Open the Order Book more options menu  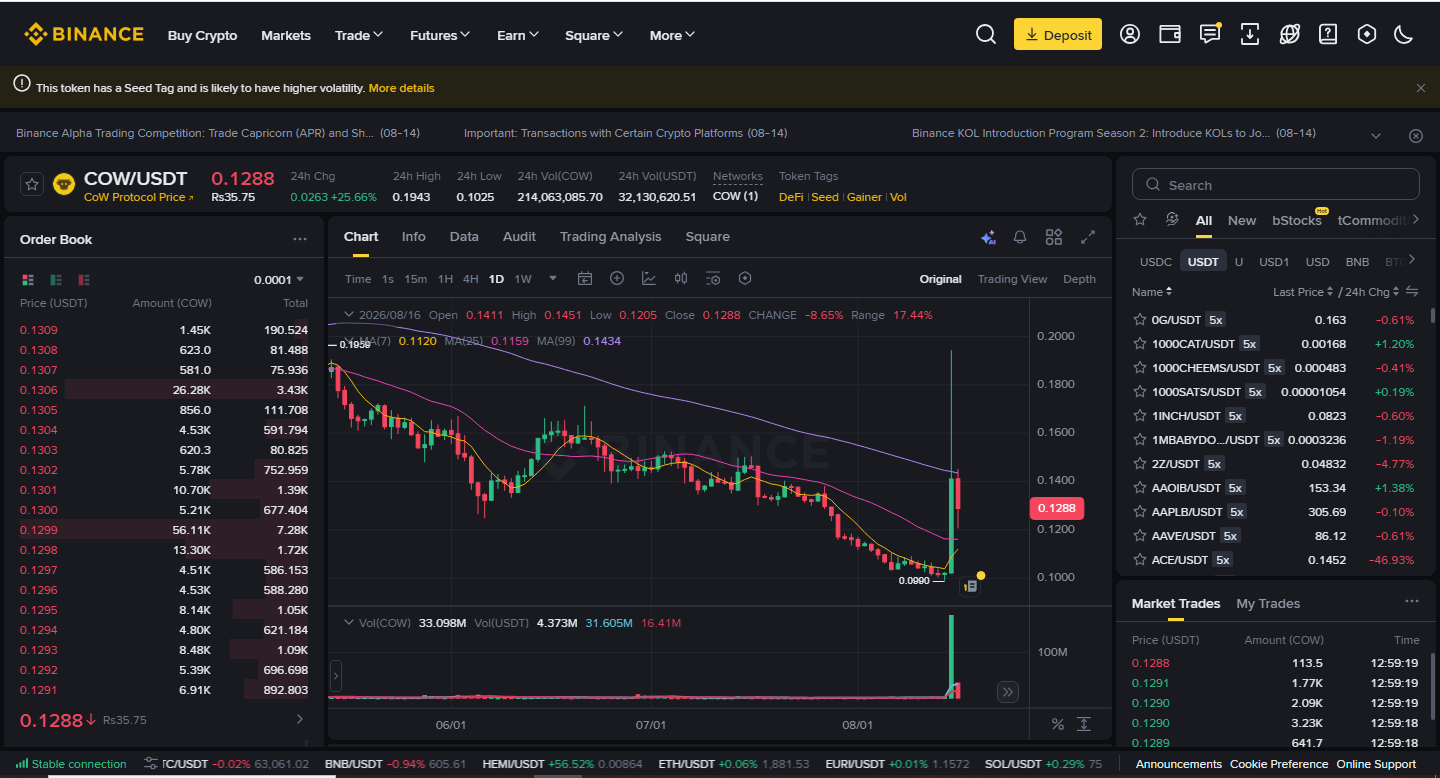click(x=300, y=239)
